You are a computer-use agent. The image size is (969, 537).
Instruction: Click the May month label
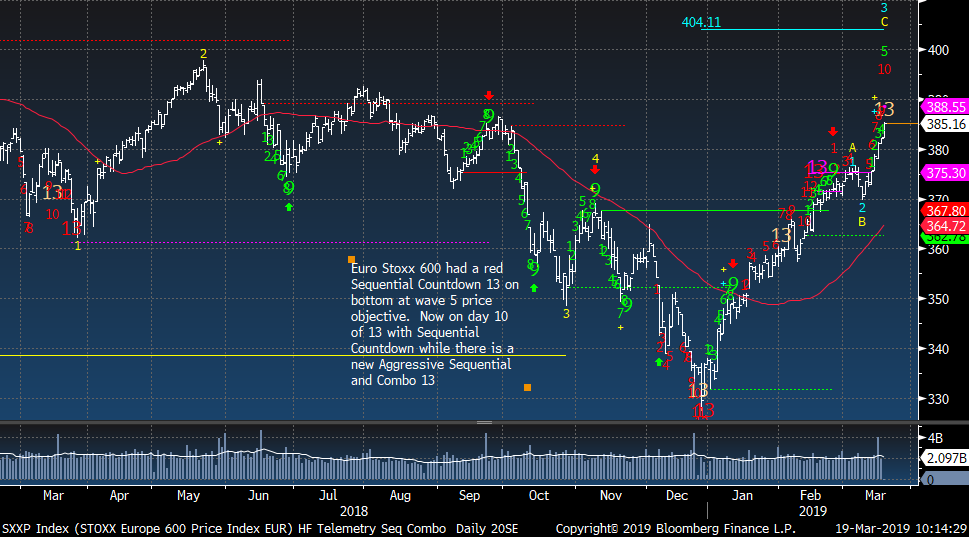click(188, 496)
